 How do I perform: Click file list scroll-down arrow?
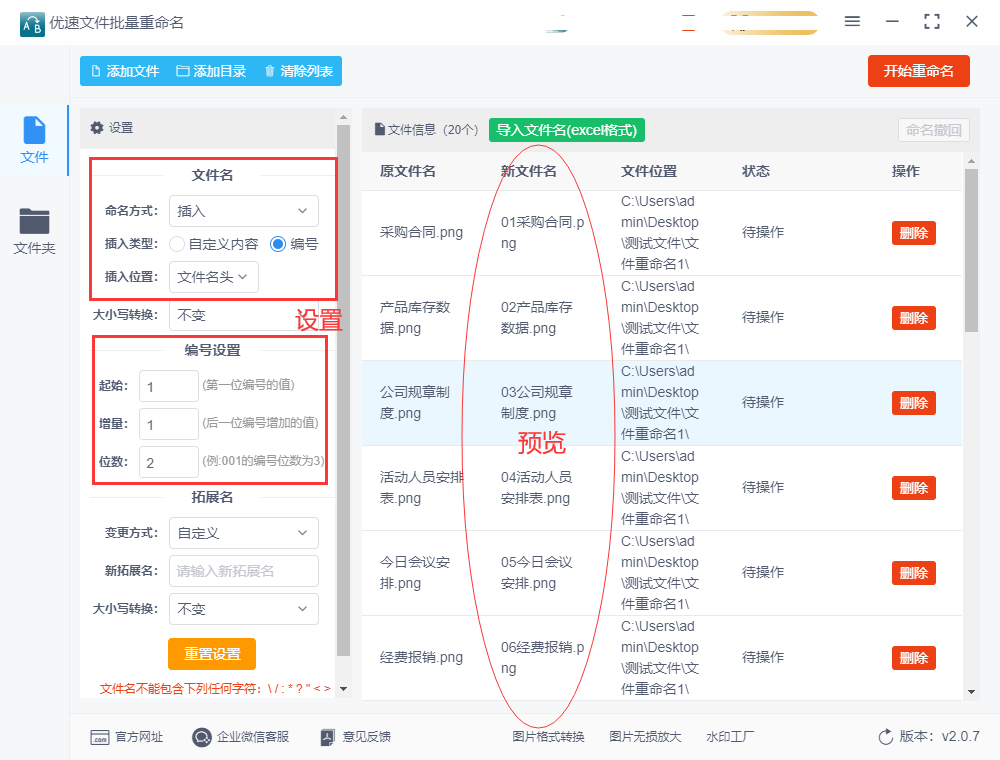[971, 692]
